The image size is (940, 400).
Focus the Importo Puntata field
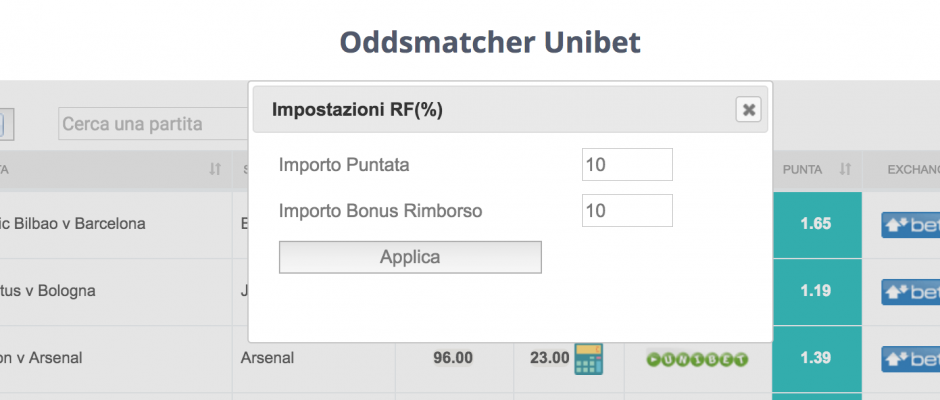(x=627, y=164)
